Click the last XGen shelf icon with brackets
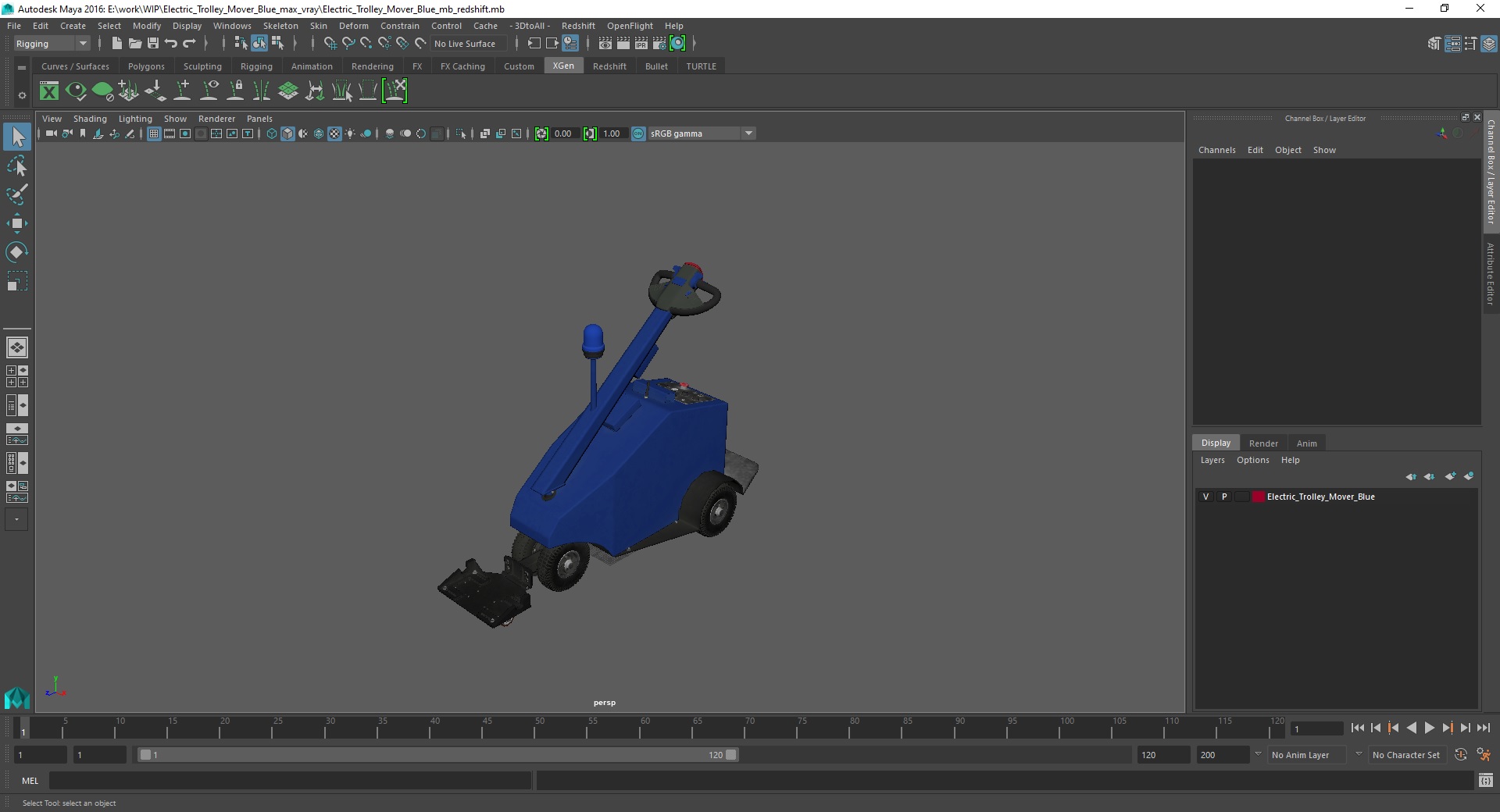 395,91
